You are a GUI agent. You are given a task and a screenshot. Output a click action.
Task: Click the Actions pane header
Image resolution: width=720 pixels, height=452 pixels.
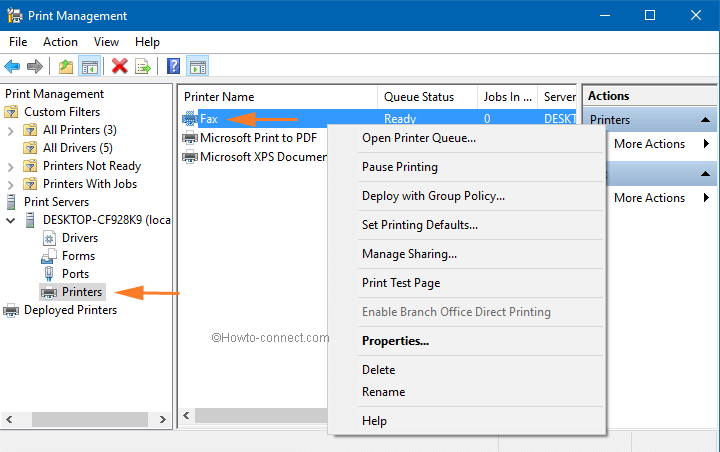[649, 96]
